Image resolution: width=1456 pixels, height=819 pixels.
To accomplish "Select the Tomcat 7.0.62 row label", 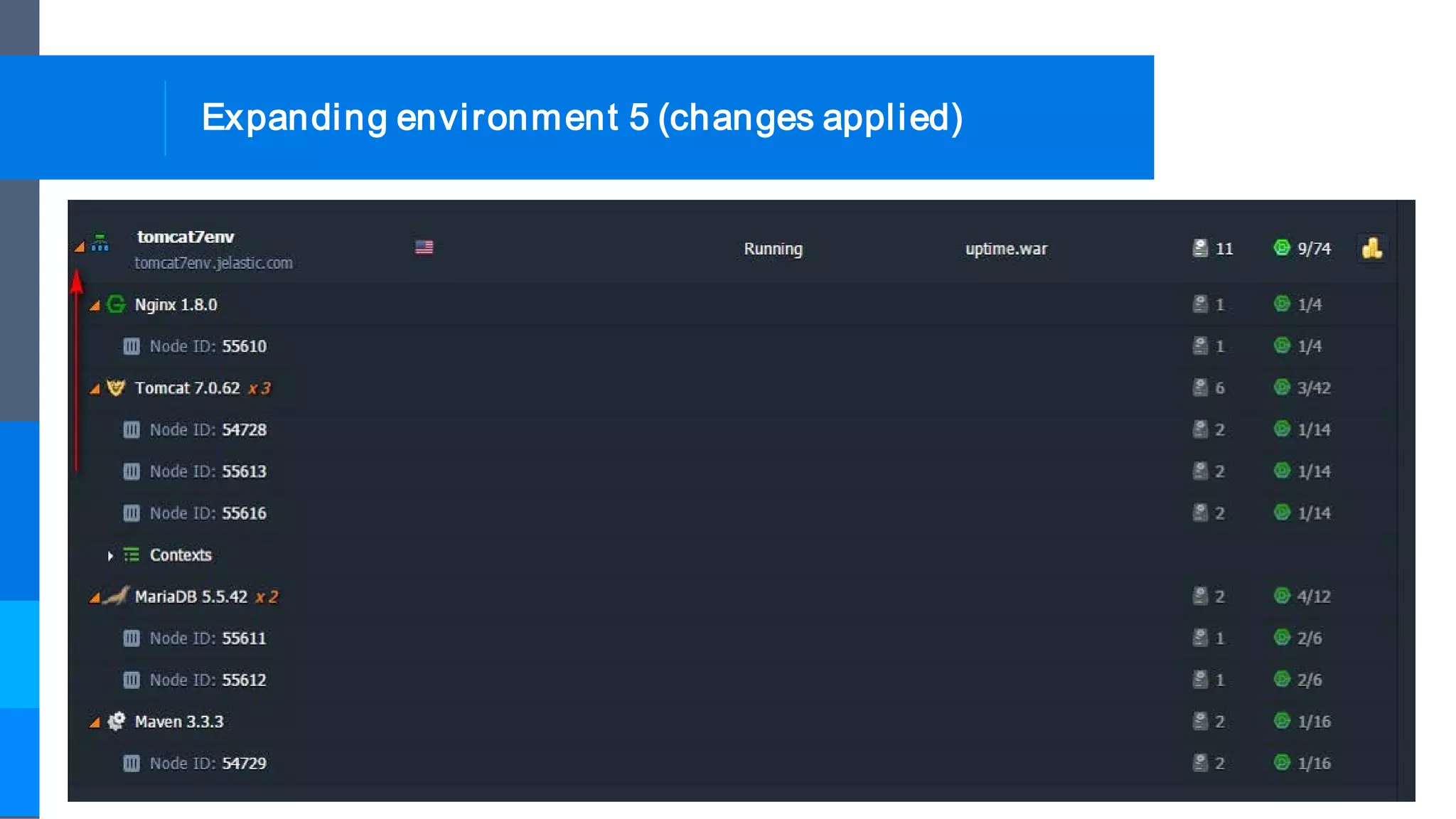I will [188, 388].
